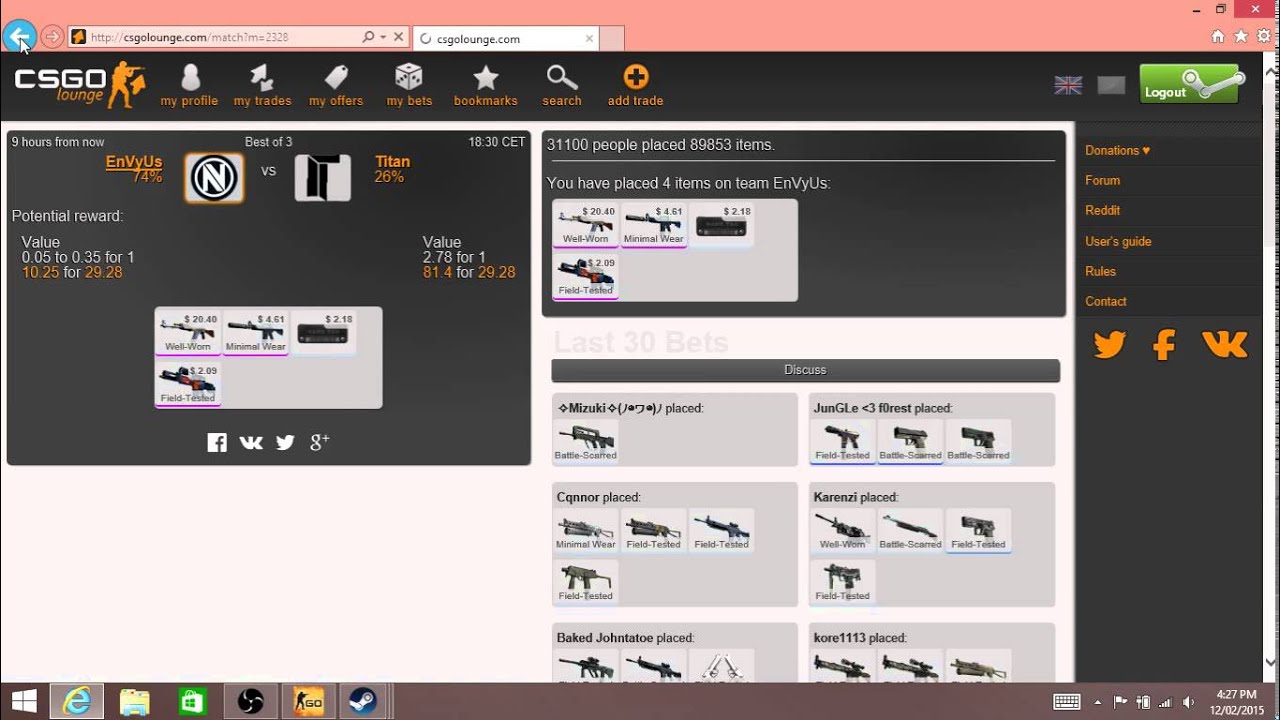The image size is (1280, 720).
Task: Select the $4.61 Minimal Wear item in placed items
Action: pos(653,225)
